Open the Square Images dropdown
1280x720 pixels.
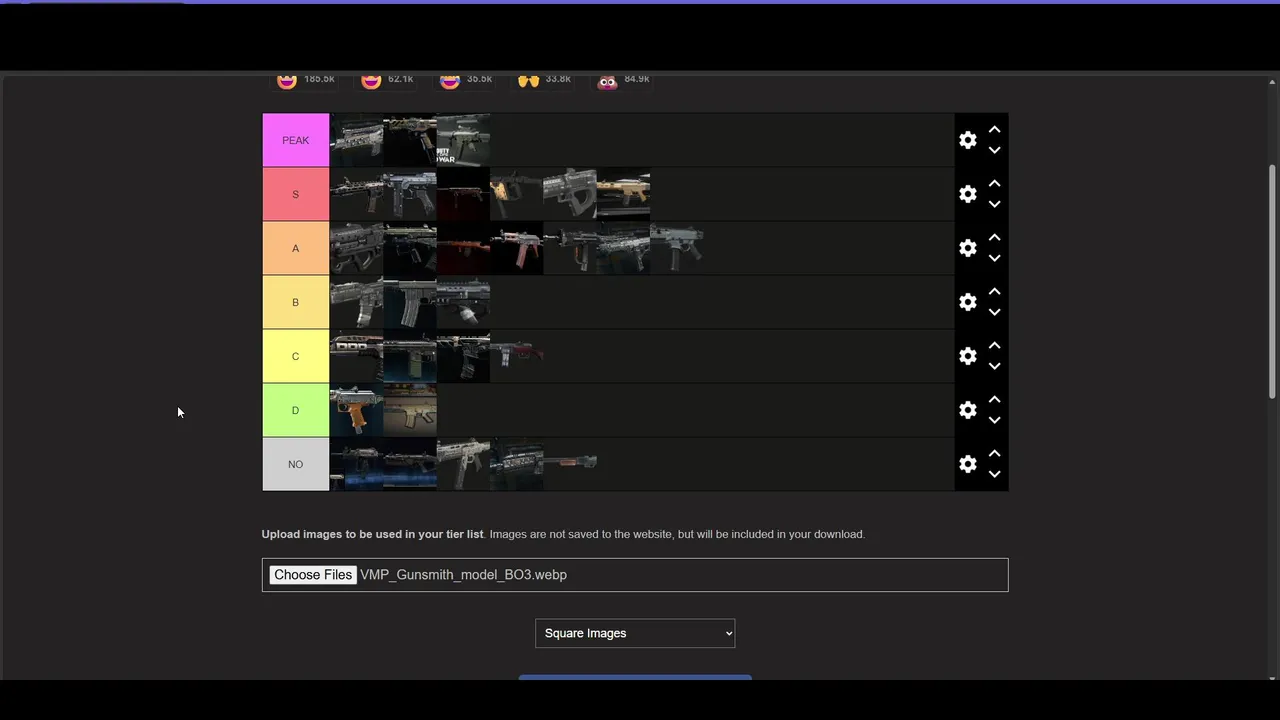click(x=635, y=633)
